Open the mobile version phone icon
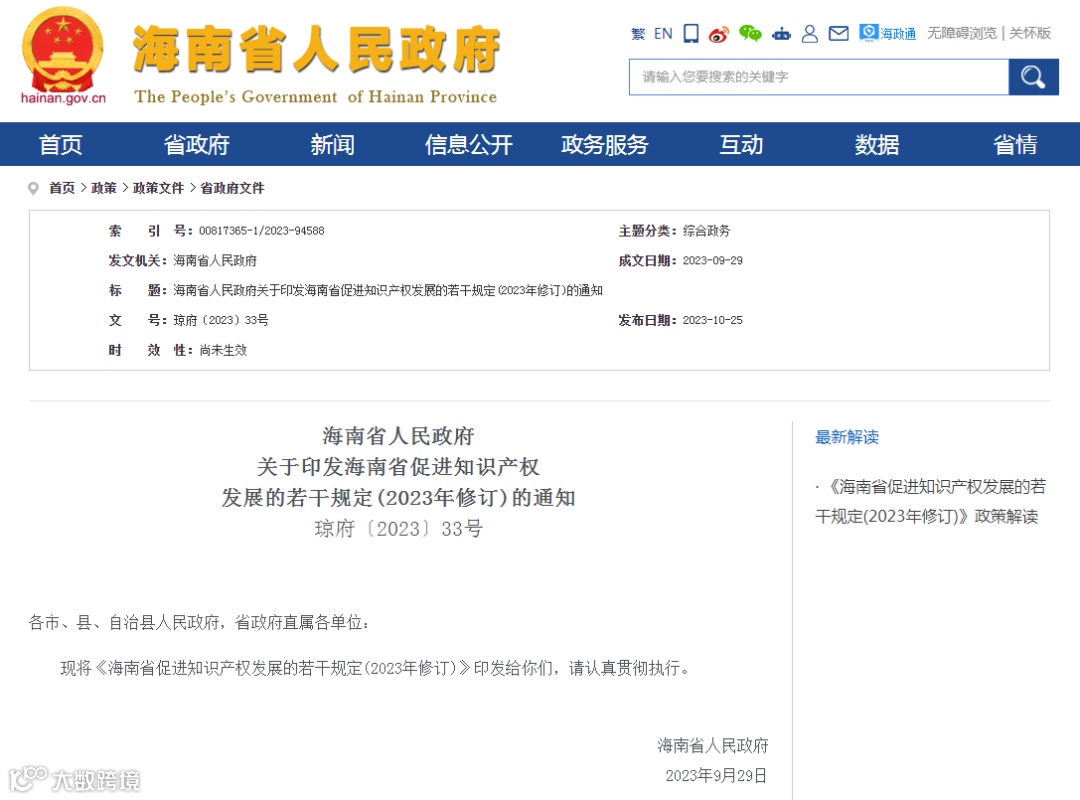 [x=691, y=33]
